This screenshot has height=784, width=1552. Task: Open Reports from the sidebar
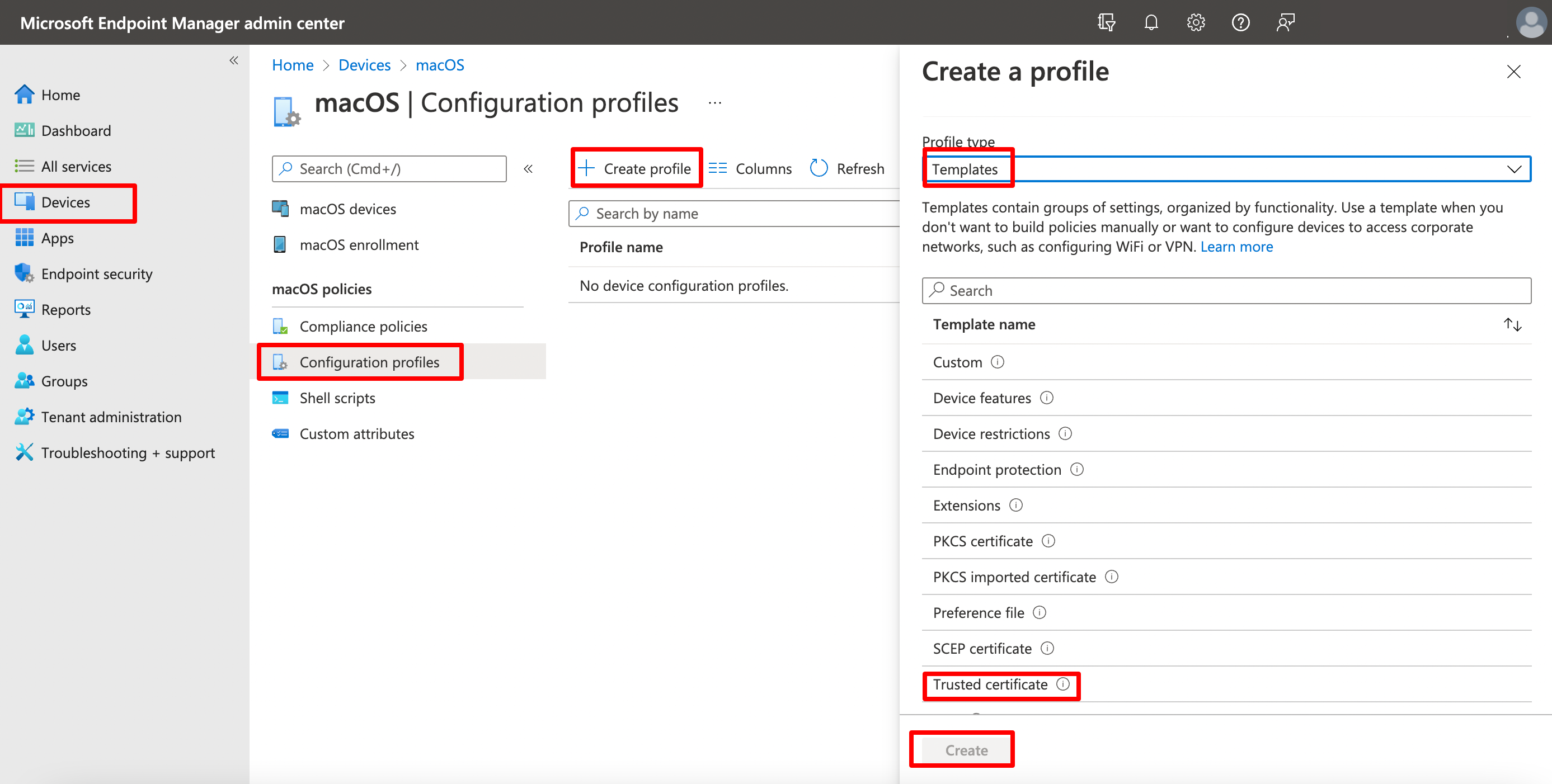click(x=66, y=309)
